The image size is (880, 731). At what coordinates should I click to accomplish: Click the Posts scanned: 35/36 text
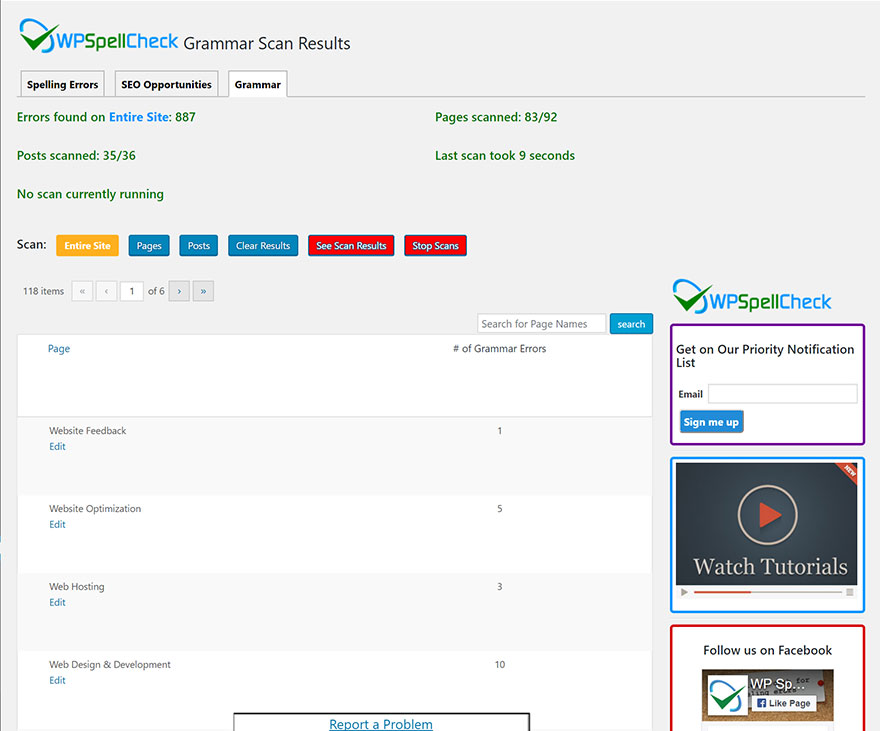pos(76,155)
